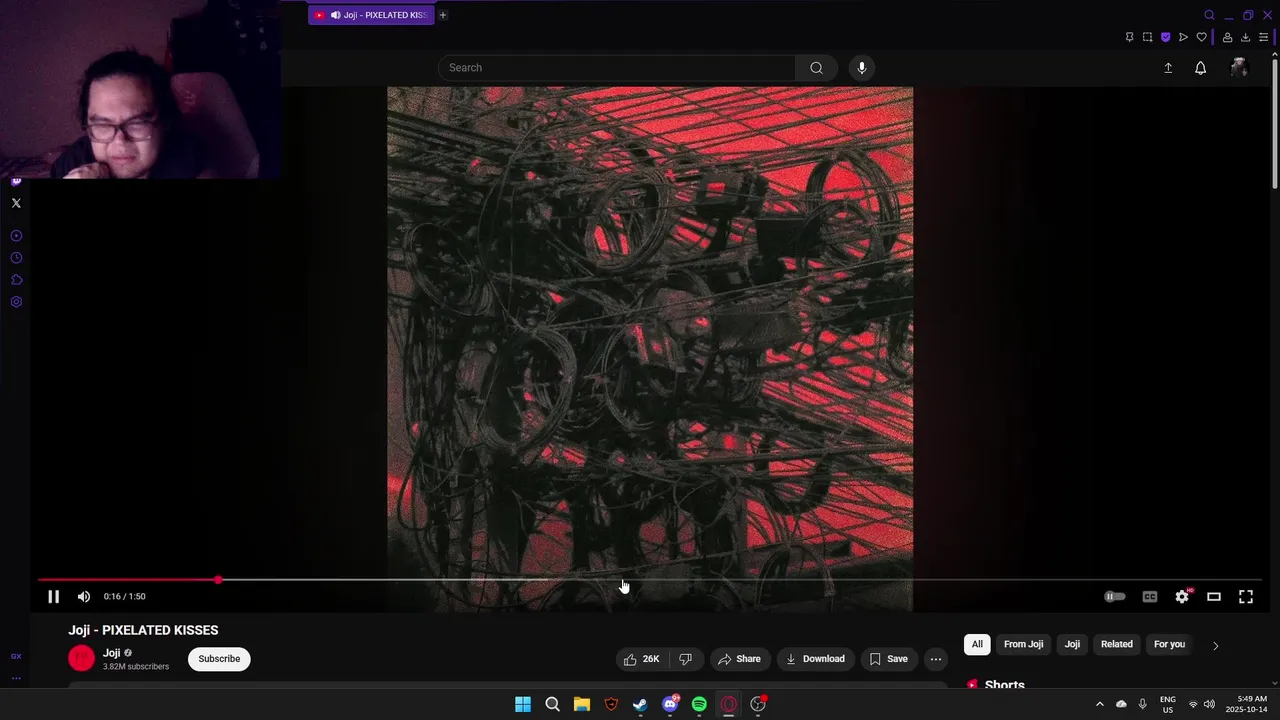Open Steam from the taskbar

point(640,704)
